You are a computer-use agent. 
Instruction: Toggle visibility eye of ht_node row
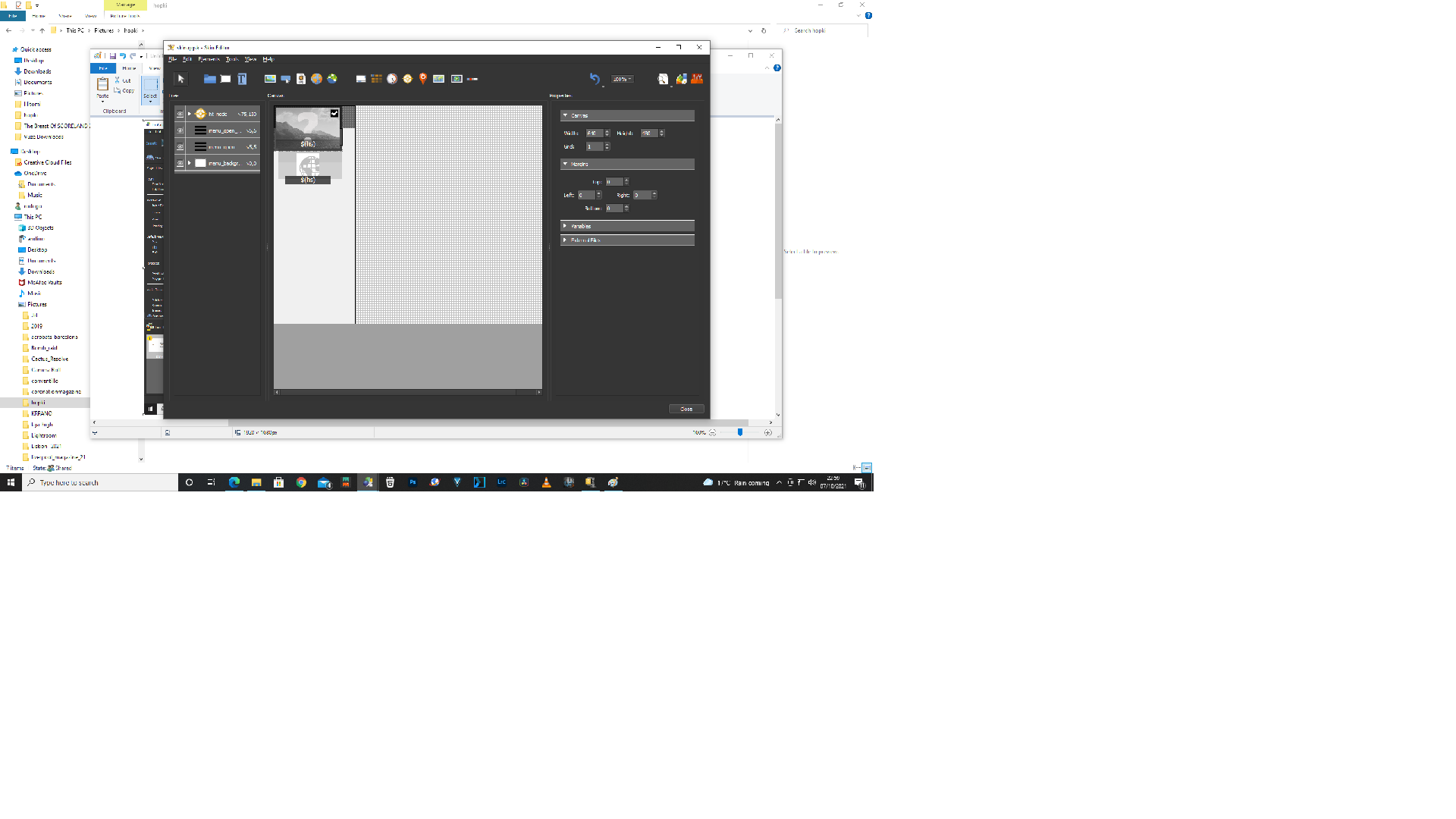180,114
